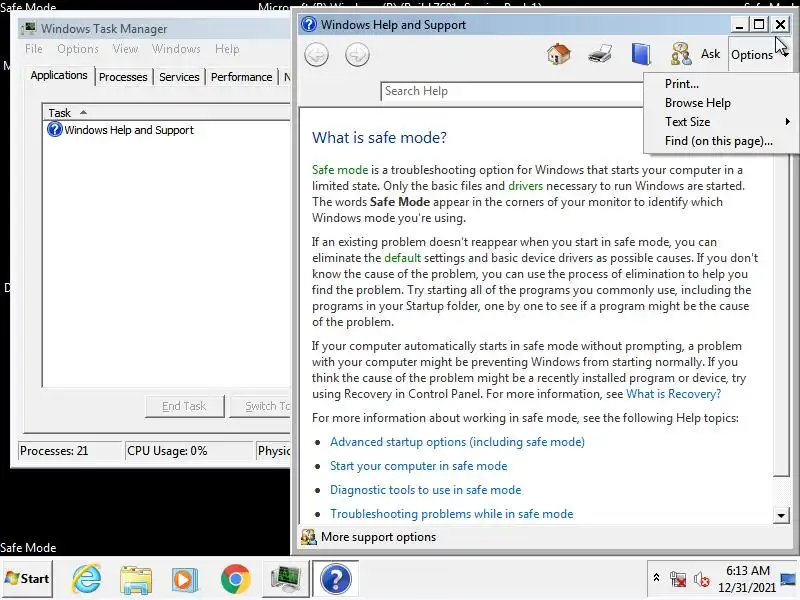This screenshot has height=600, width=800.
Task: Expand the Text Size submenu
Action: pyautogui.click(x=720, y=122)
